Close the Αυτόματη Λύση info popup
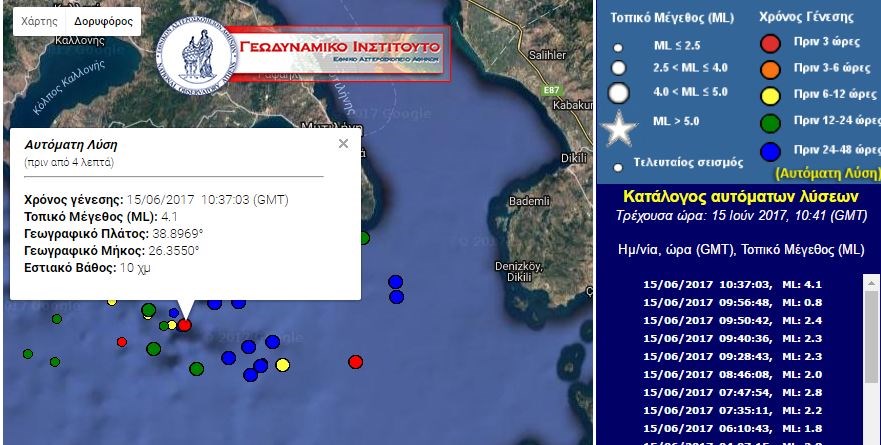 pos(343,144)
